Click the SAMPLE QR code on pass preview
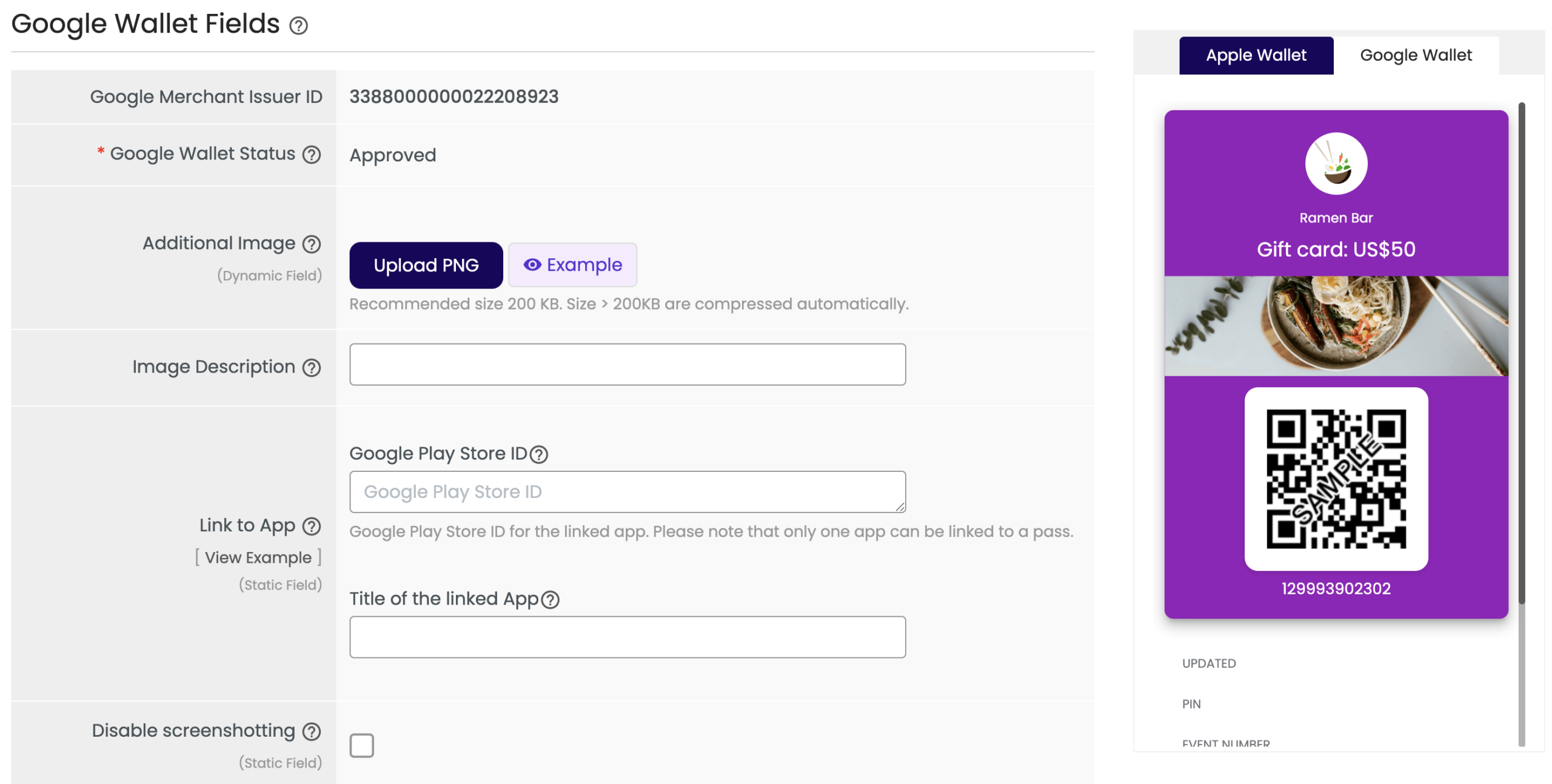Image resolution: width=1552 pixels, height=784 pixels. click(x=1336, y=479)
